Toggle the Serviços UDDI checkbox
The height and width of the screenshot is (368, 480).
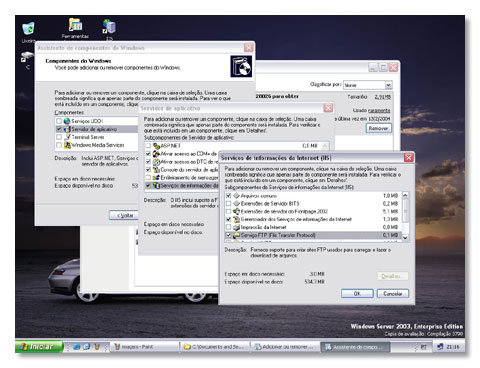[59, 121]
